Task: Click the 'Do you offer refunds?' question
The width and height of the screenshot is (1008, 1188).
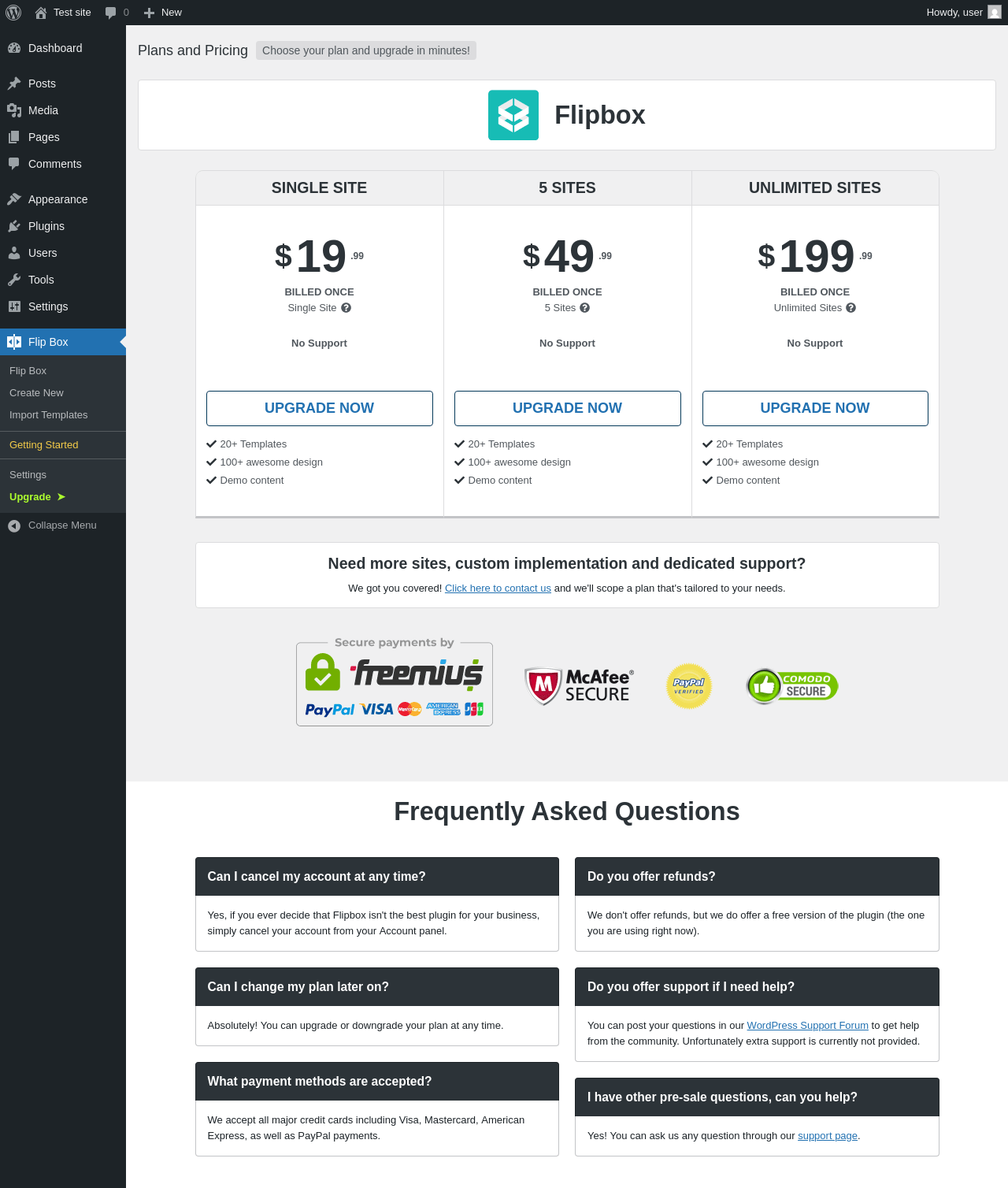Action: click(757, 877)
